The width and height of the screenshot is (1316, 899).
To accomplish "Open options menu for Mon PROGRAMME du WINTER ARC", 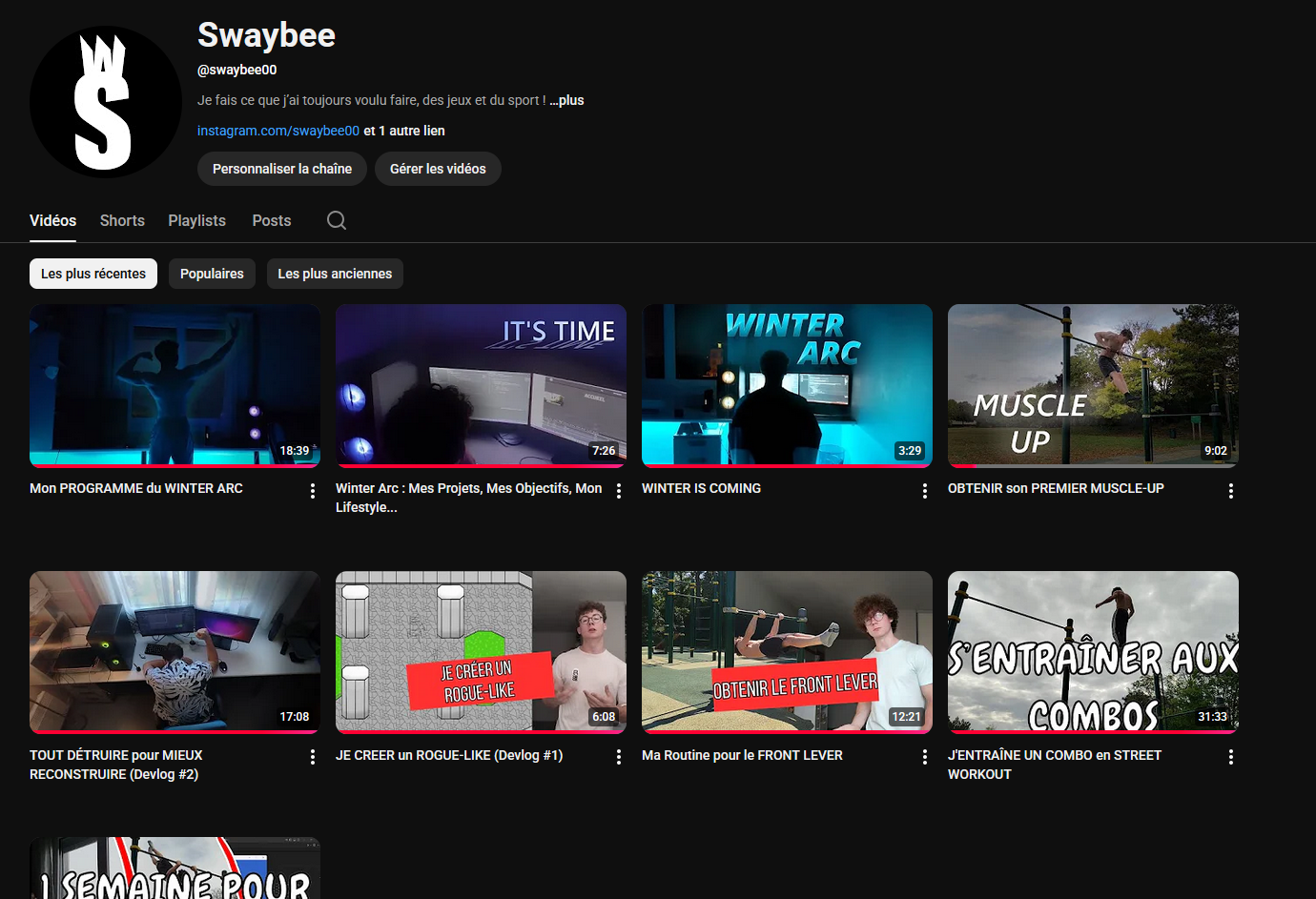I will pos(313,491).
